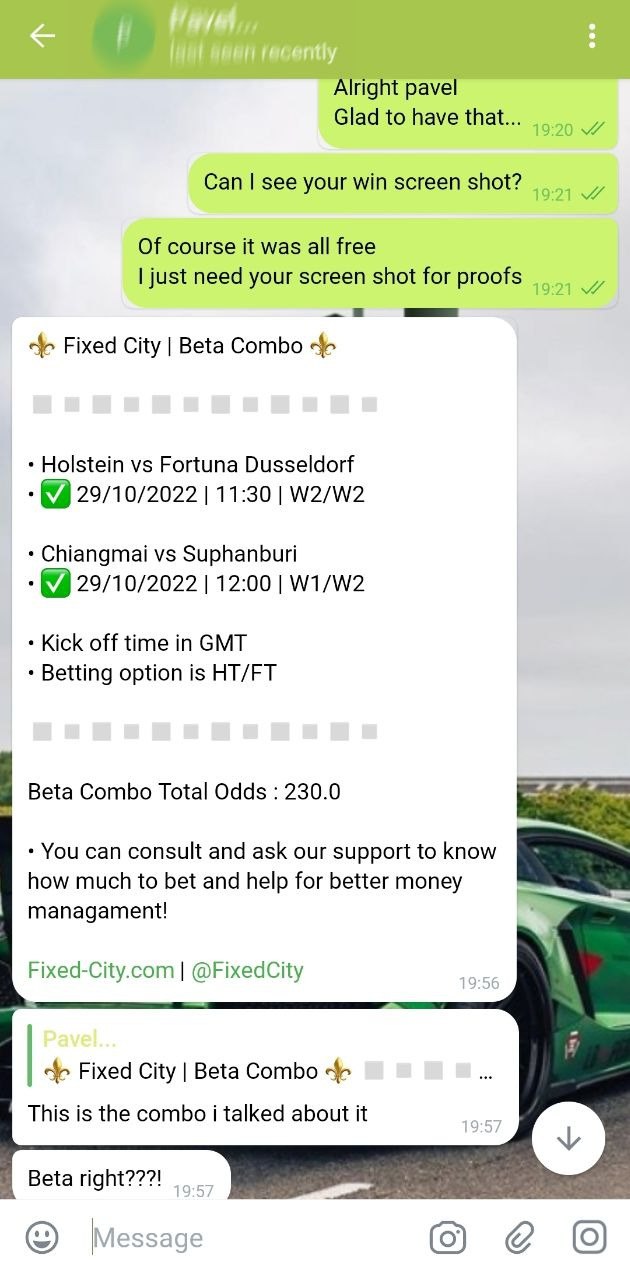Open the contact's blurred profile avatar
The image size is (630, 1280).
pyautogui.click(x=123, y=38)
